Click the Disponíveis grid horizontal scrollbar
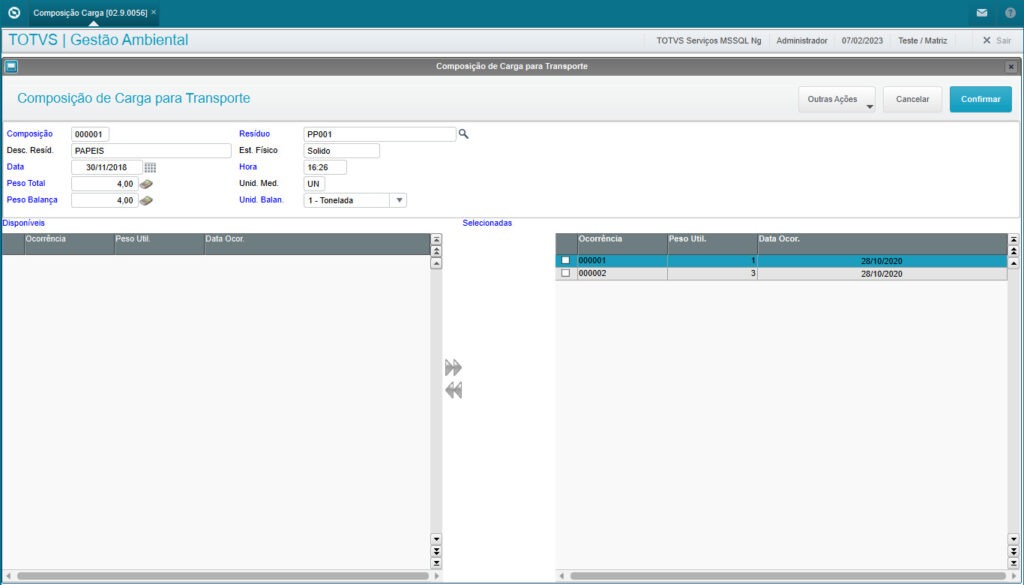 [x=223, y=577]
